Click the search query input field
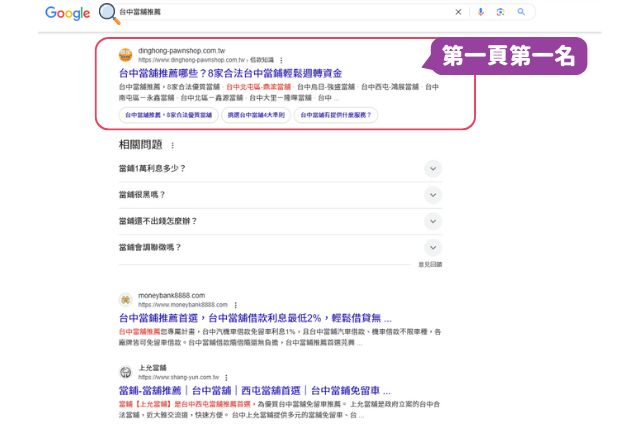Image resolution: width=640 pixels, height=427 pixels. (x=284, y=12)
